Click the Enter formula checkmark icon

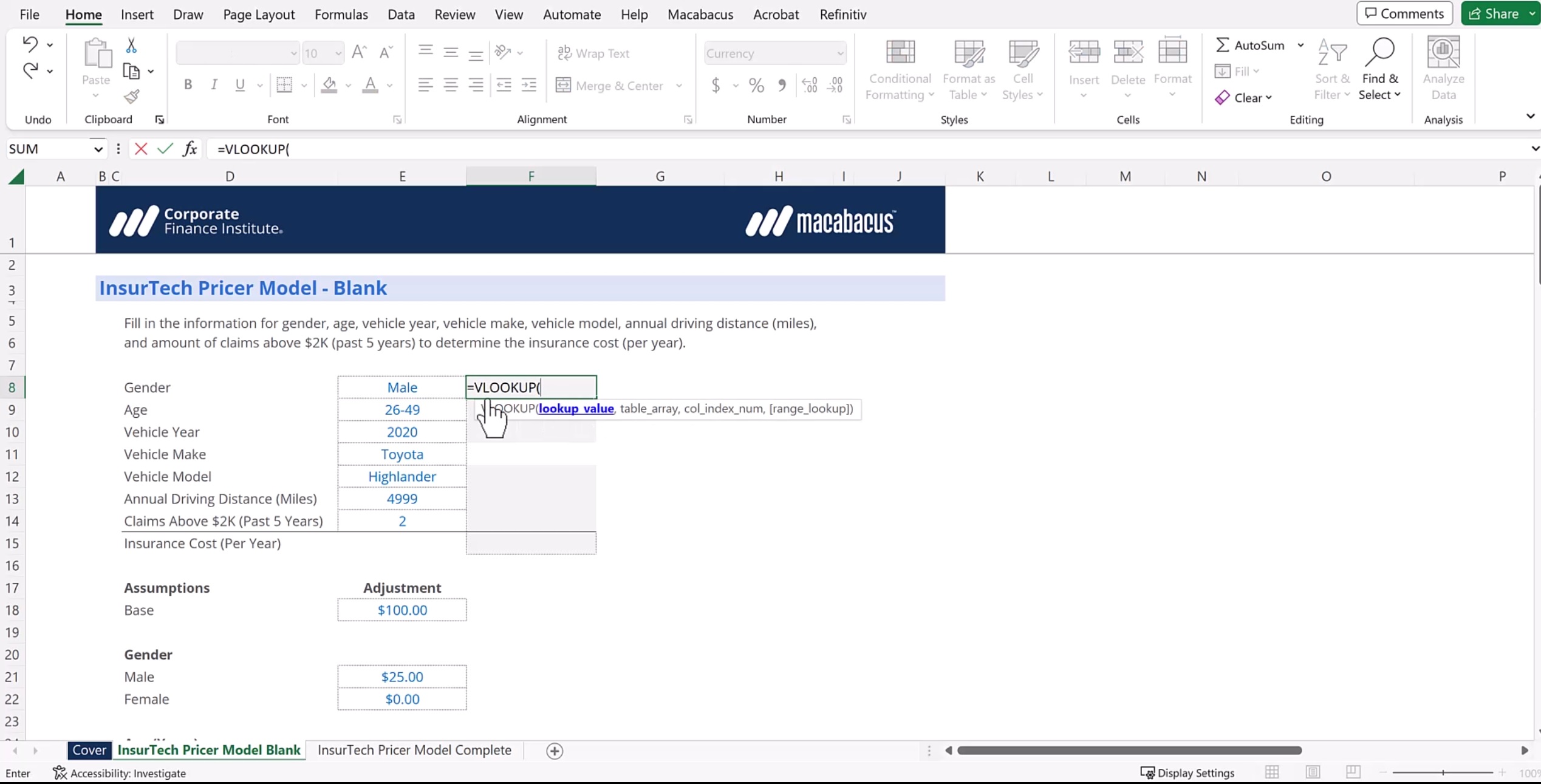point(165,149)
